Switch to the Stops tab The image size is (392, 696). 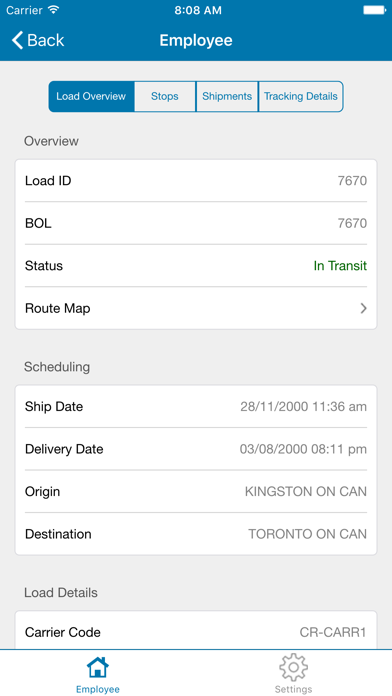coord(165,96)
